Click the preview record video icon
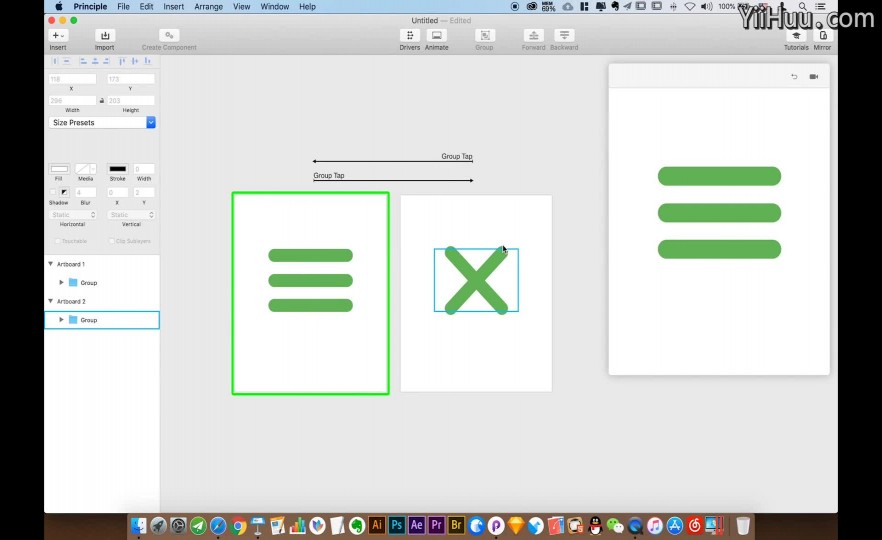 click(814, 76)
